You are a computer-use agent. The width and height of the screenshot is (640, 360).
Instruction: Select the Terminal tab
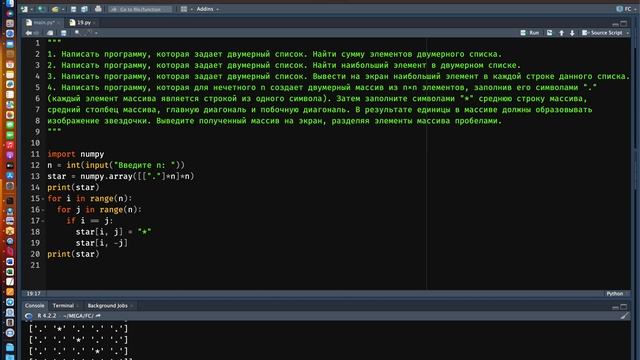(63, 305)
